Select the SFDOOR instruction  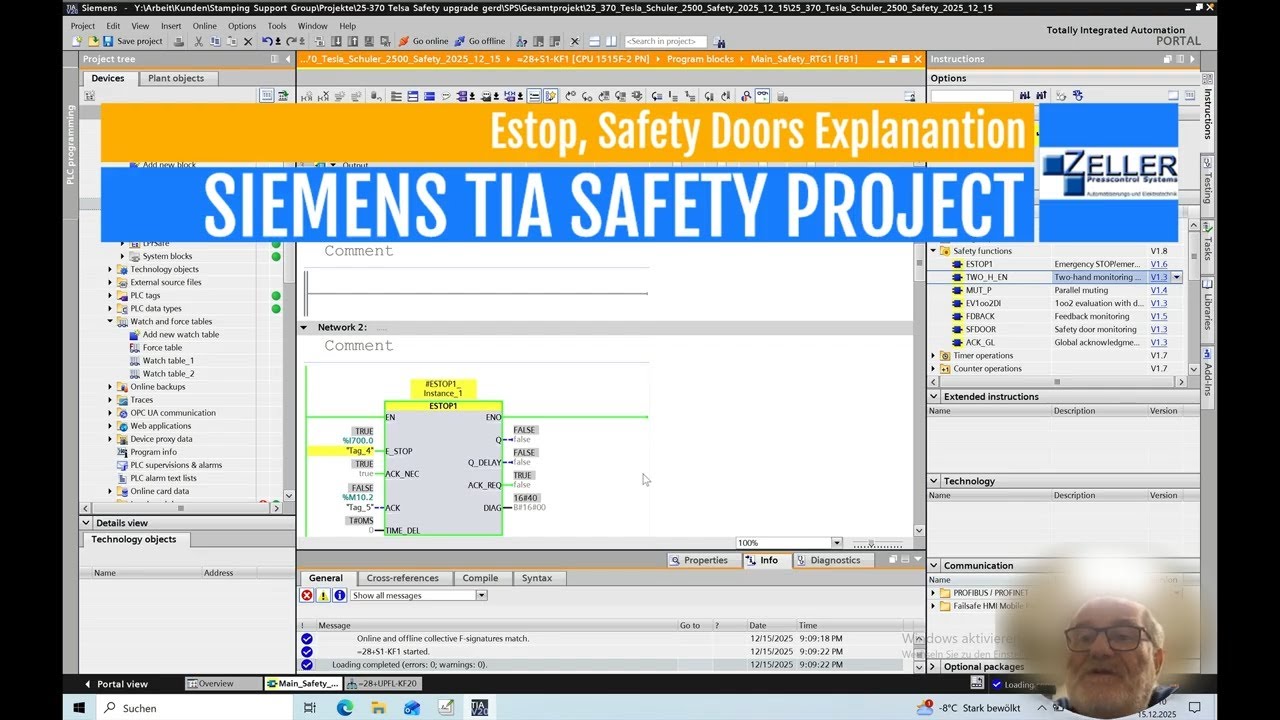pyautogui.click(x=980, y=329)
